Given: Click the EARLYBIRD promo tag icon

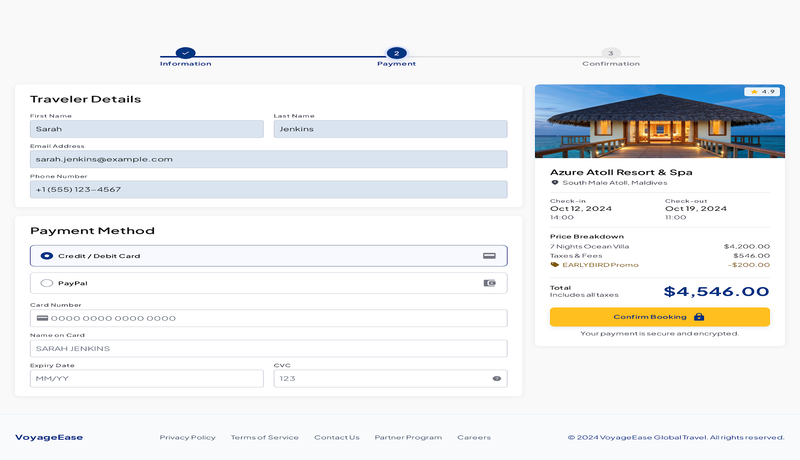Looking at the screenshot, I should [x=555, y=265].
